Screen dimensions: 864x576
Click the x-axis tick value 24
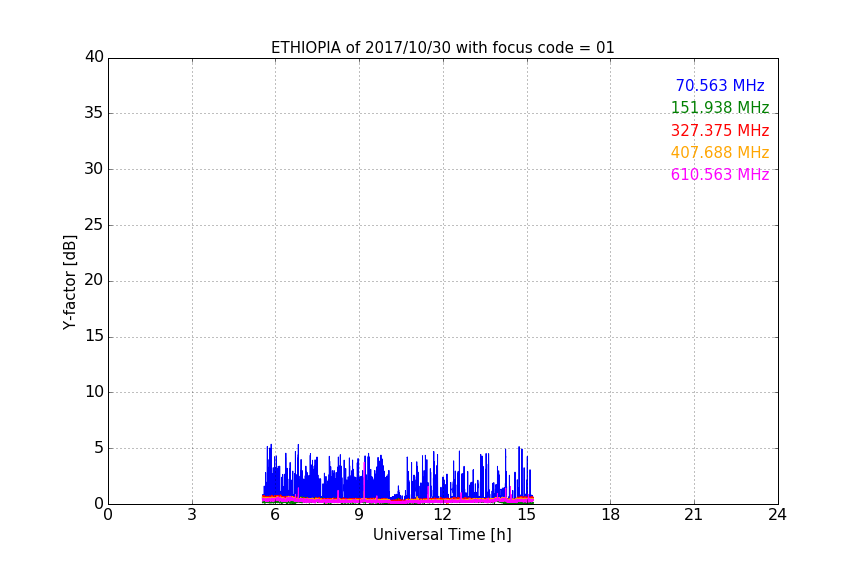[x=777, y=515]
